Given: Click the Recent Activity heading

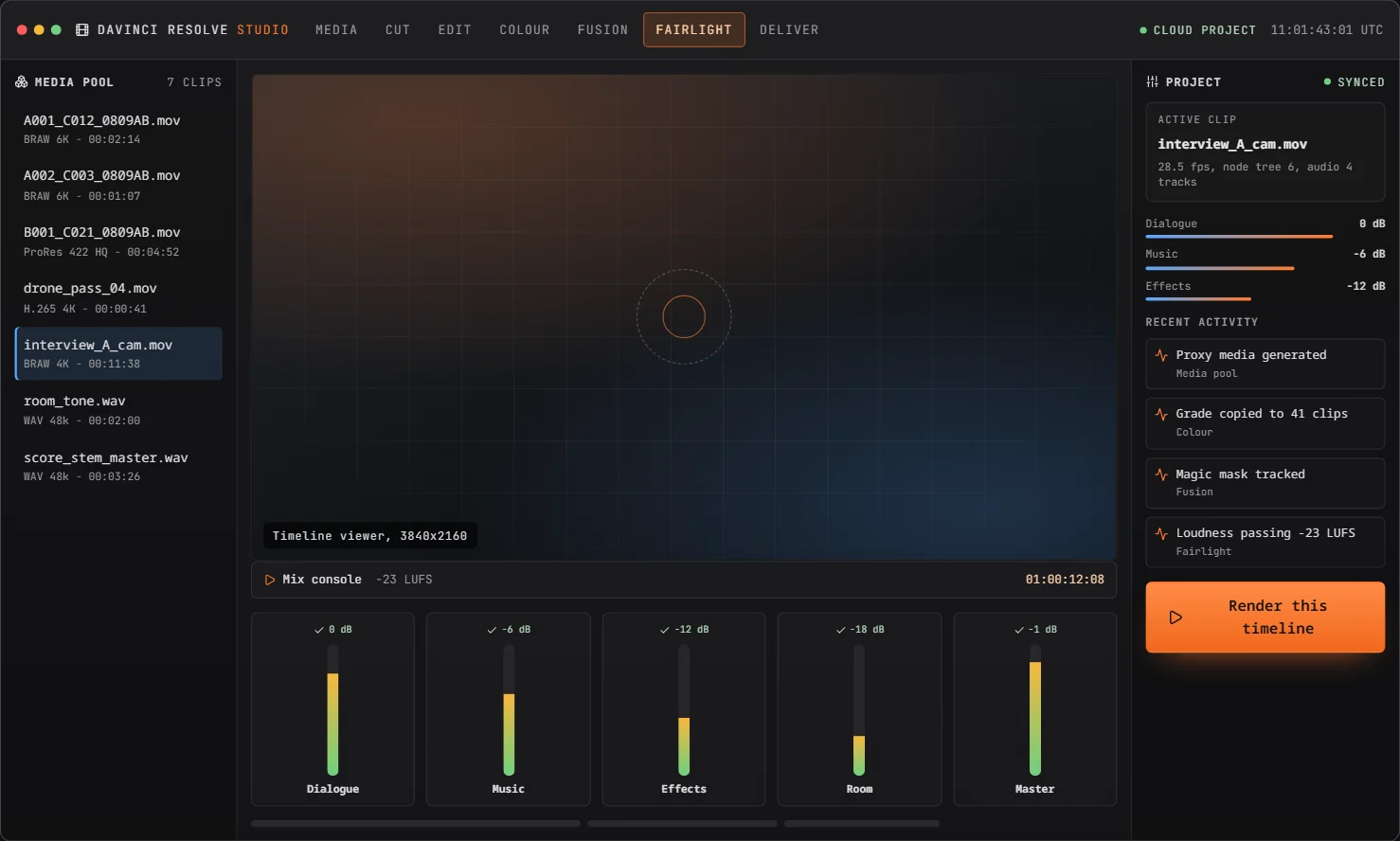Looking at the screenshot, I should pos(1202,323).
